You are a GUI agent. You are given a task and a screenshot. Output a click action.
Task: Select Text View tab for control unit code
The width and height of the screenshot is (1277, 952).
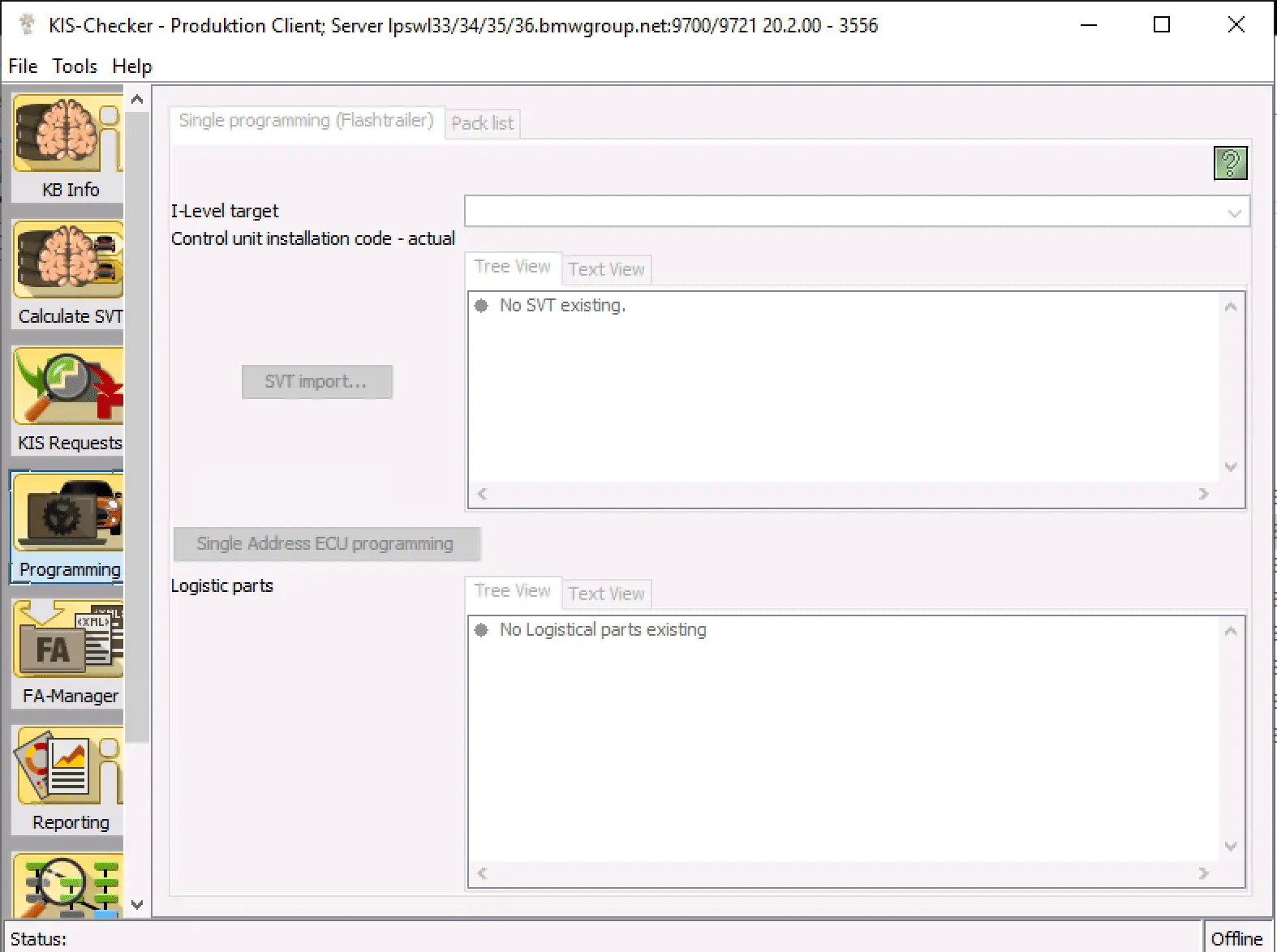click(x=607, y=269)
